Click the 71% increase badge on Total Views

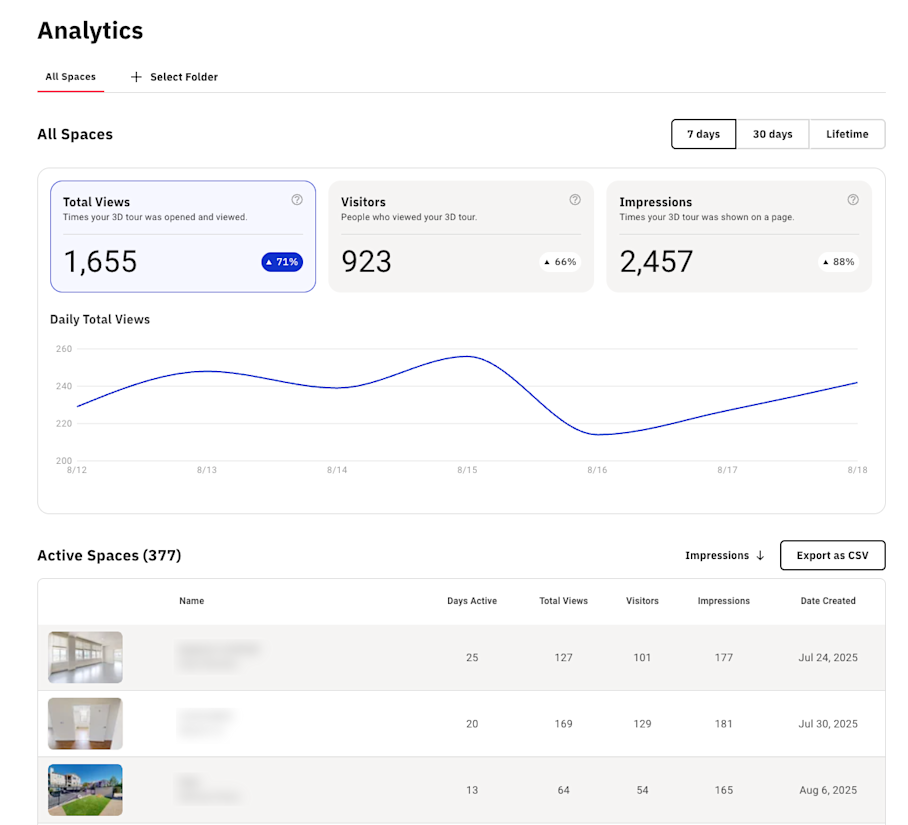click(281, 262)
